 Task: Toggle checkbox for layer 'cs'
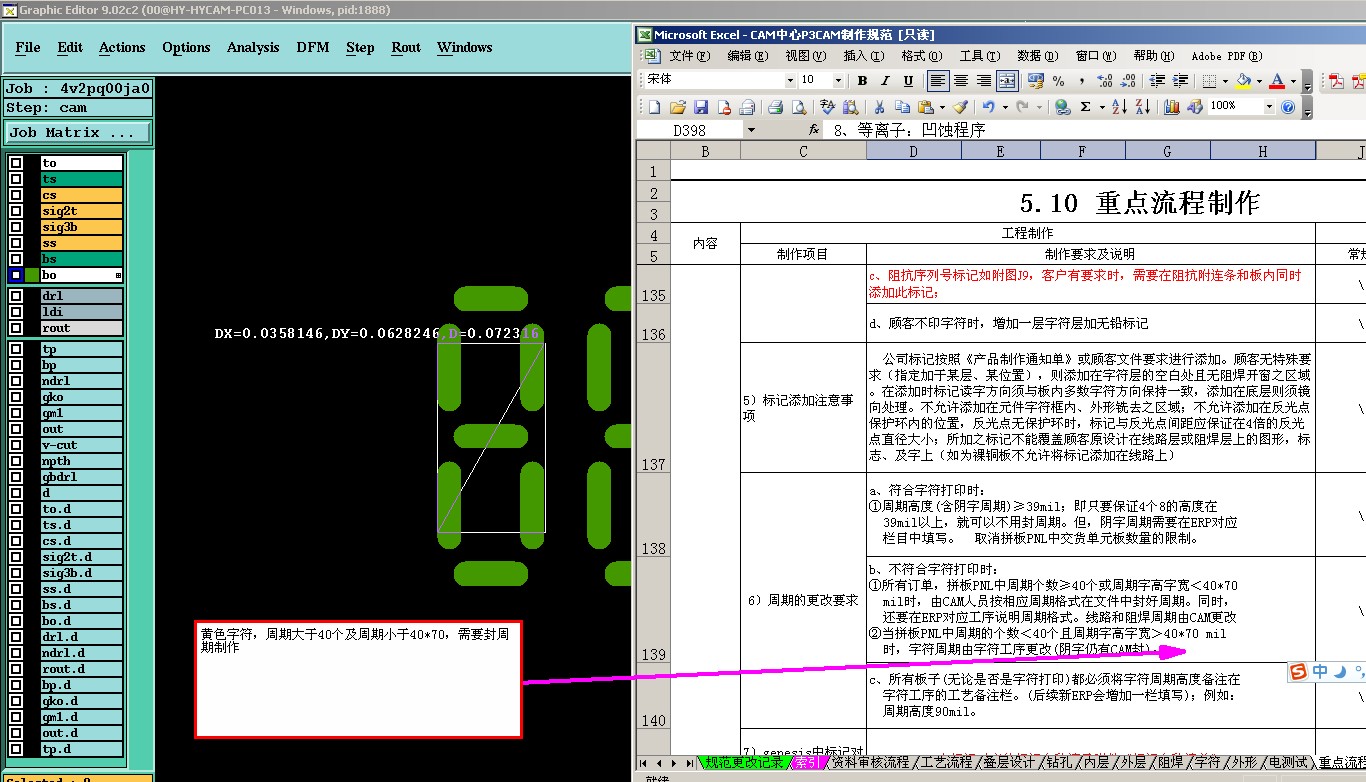click(x=16, y=195)
